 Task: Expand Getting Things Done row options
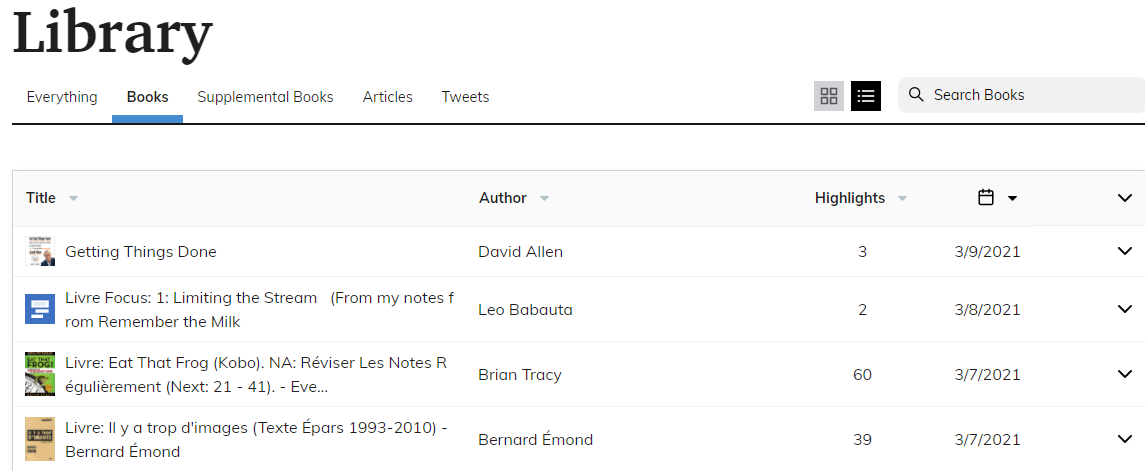(1124, 251)
